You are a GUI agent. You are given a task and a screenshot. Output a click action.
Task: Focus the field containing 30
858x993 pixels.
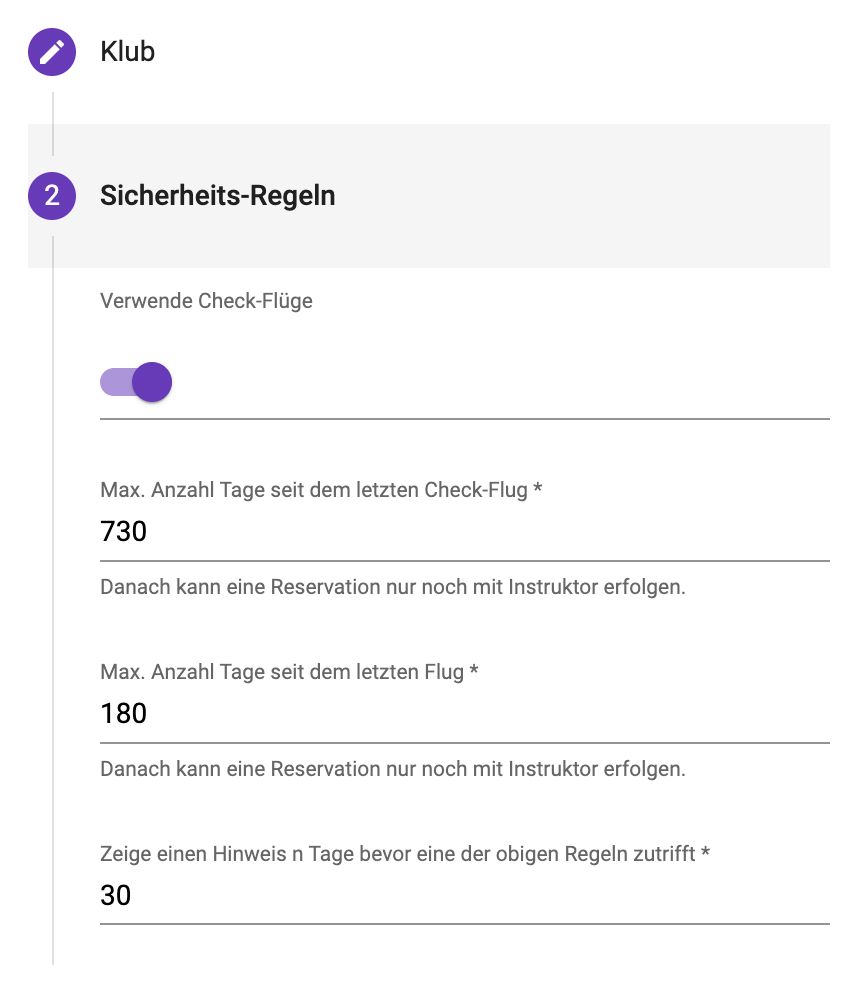coord(464,895)
